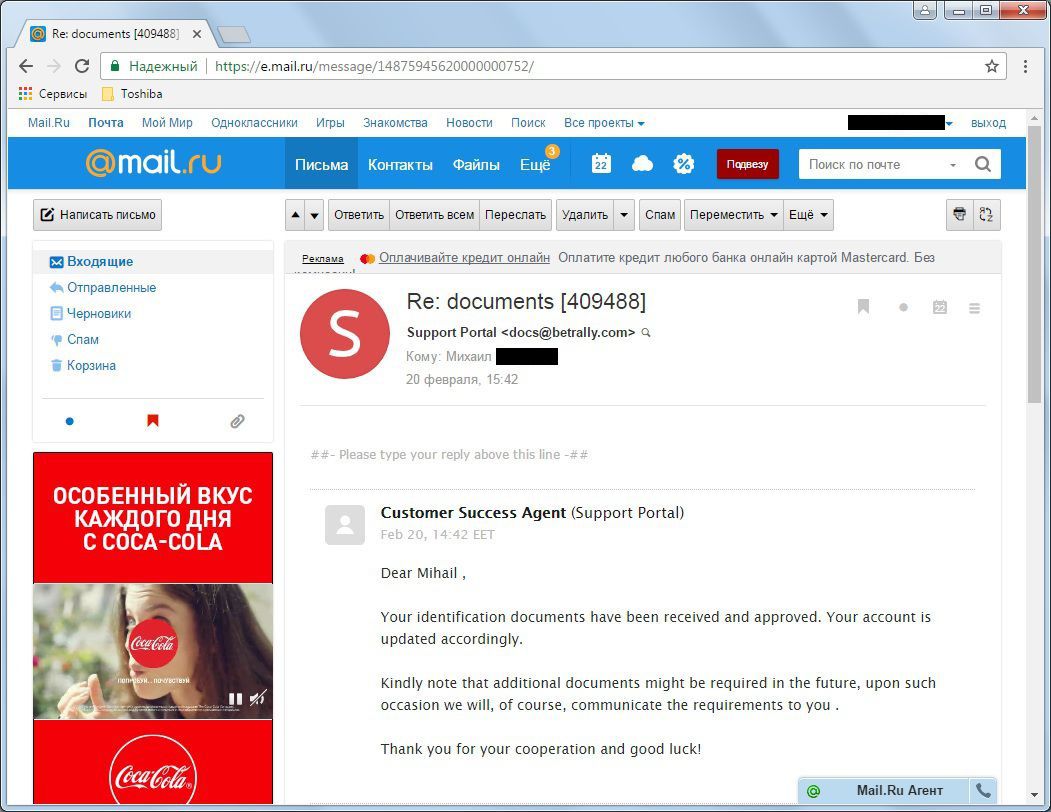Image resolution: width=1051 pixels, height=812 pixels.
Task: Flag the message with the bookmark icon
Action: pos(864,307)
